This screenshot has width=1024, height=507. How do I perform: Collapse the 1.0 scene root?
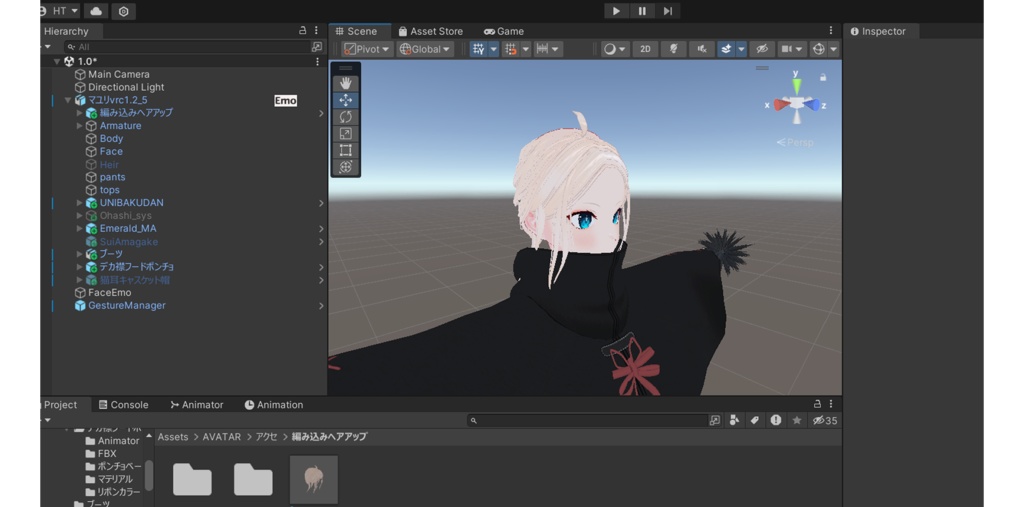tap(57, 61)
